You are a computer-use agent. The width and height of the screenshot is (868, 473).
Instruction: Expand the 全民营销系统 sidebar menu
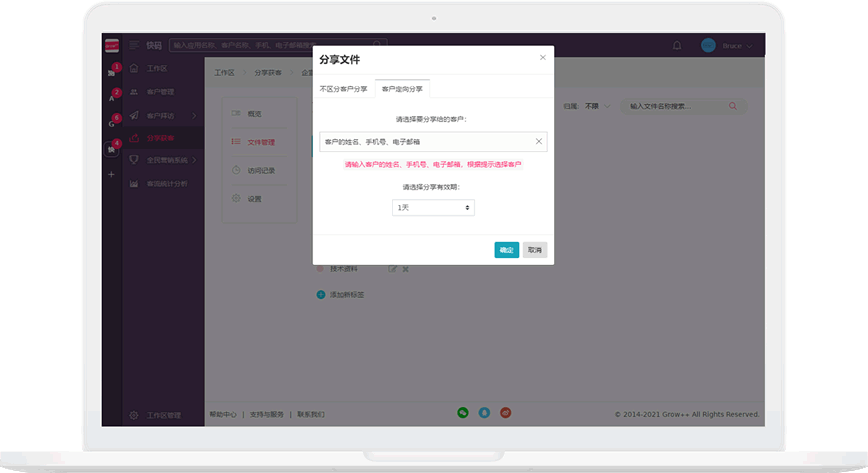point(164,159)
